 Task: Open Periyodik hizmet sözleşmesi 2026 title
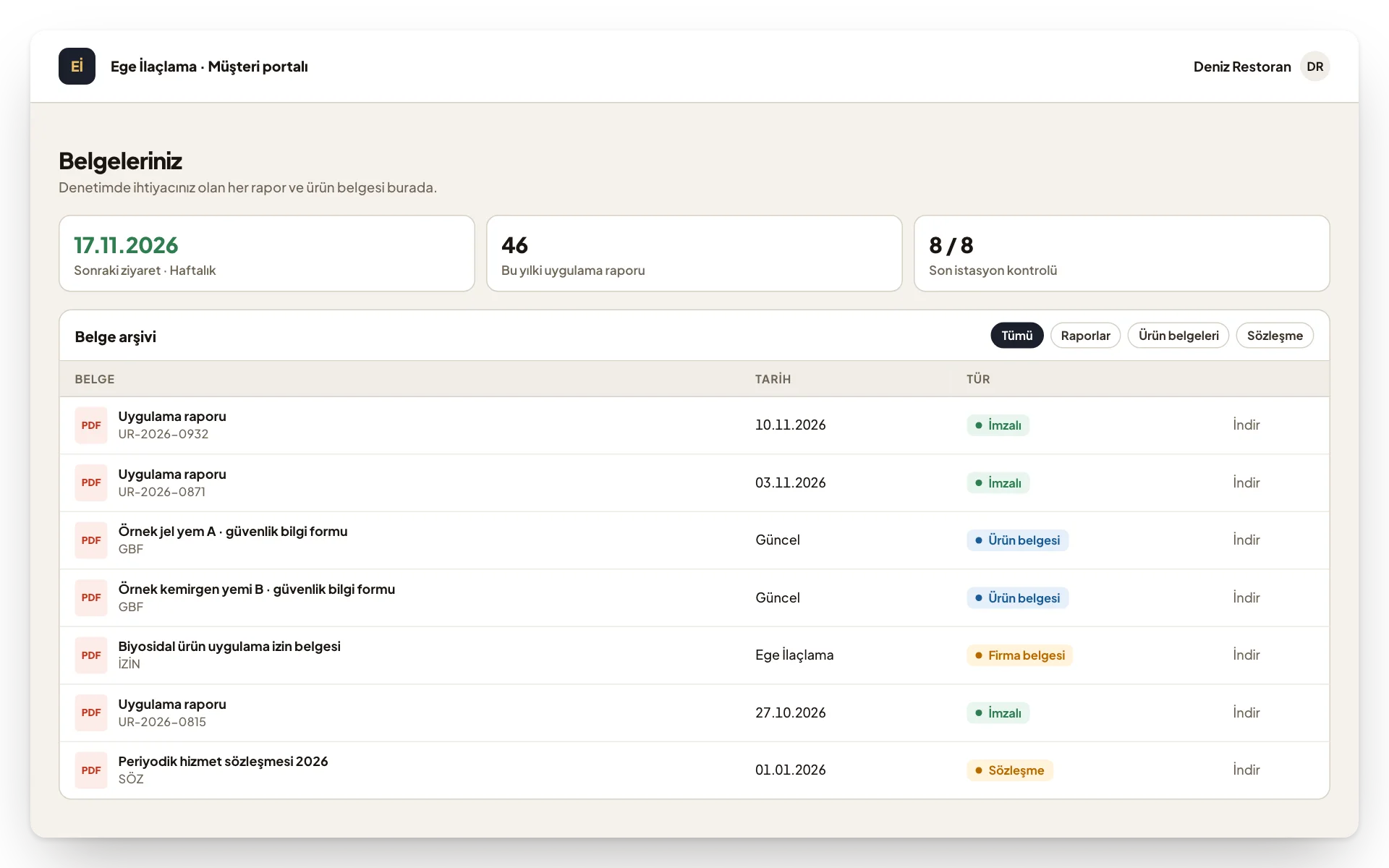223,762
